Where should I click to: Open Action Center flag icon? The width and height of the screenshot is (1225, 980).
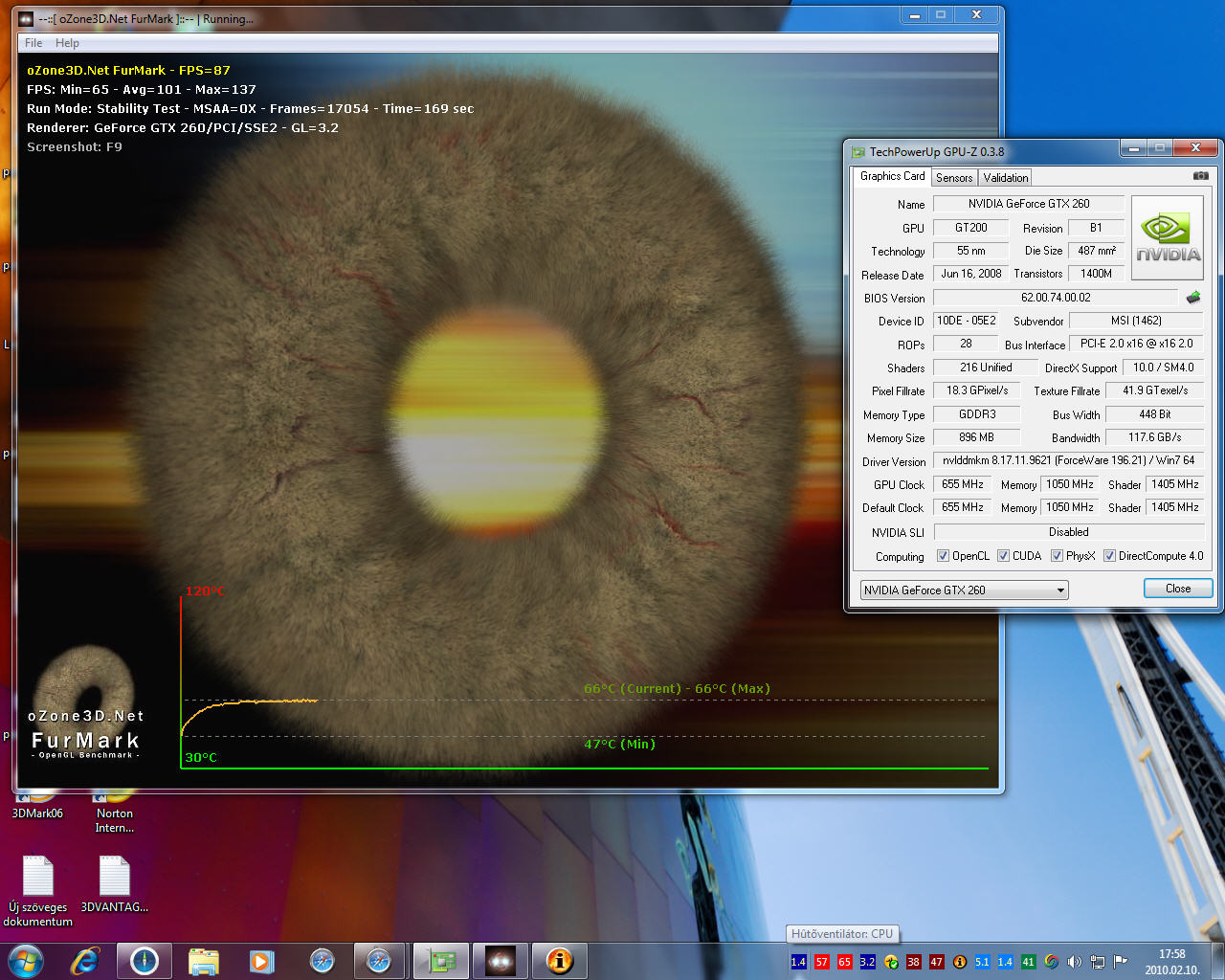(x=1120, y=962)
